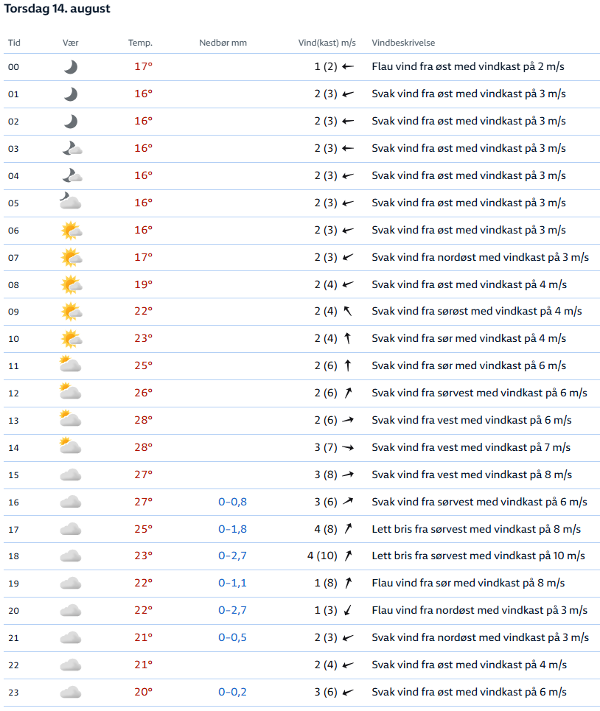Click the partly cloudy night icon at hour 03
The image size is (600, 711).
click(x=70, y=148)
